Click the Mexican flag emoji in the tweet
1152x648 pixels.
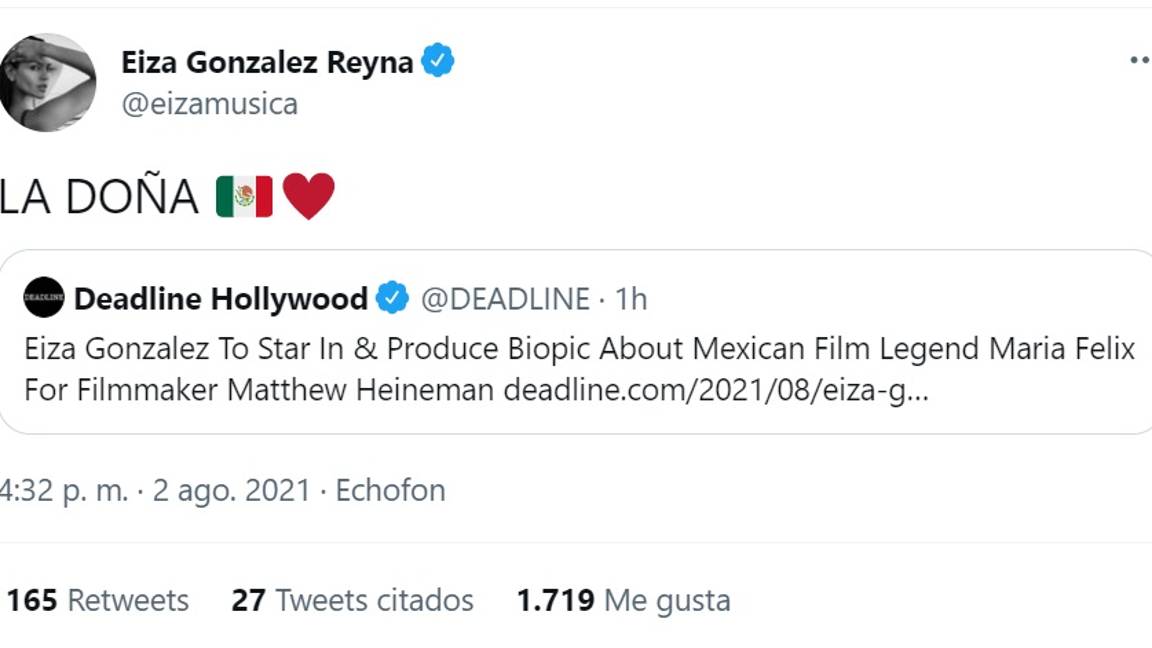pos(245,196)
